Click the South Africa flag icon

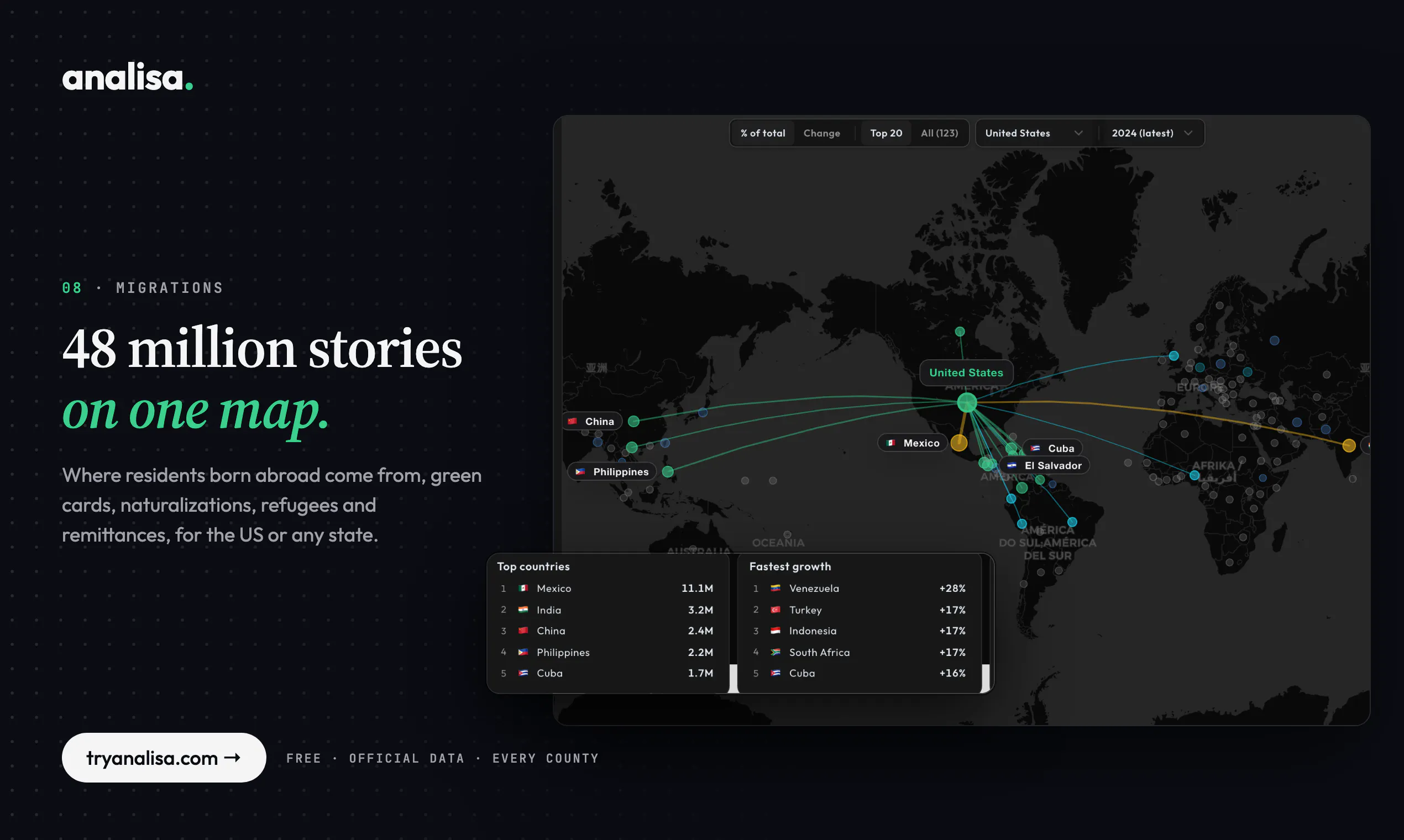click(776, 652)
